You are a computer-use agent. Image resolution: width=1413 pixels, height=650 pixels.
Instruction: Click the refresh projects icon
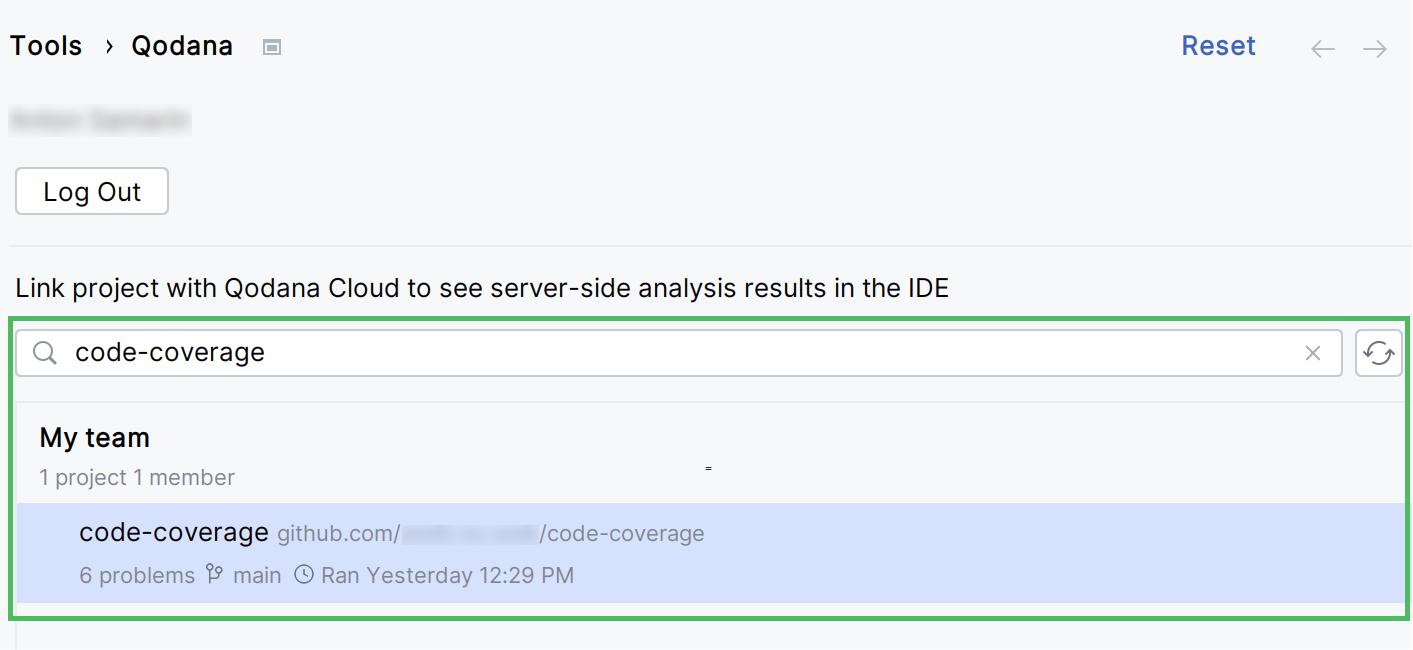pos(1379,352)
